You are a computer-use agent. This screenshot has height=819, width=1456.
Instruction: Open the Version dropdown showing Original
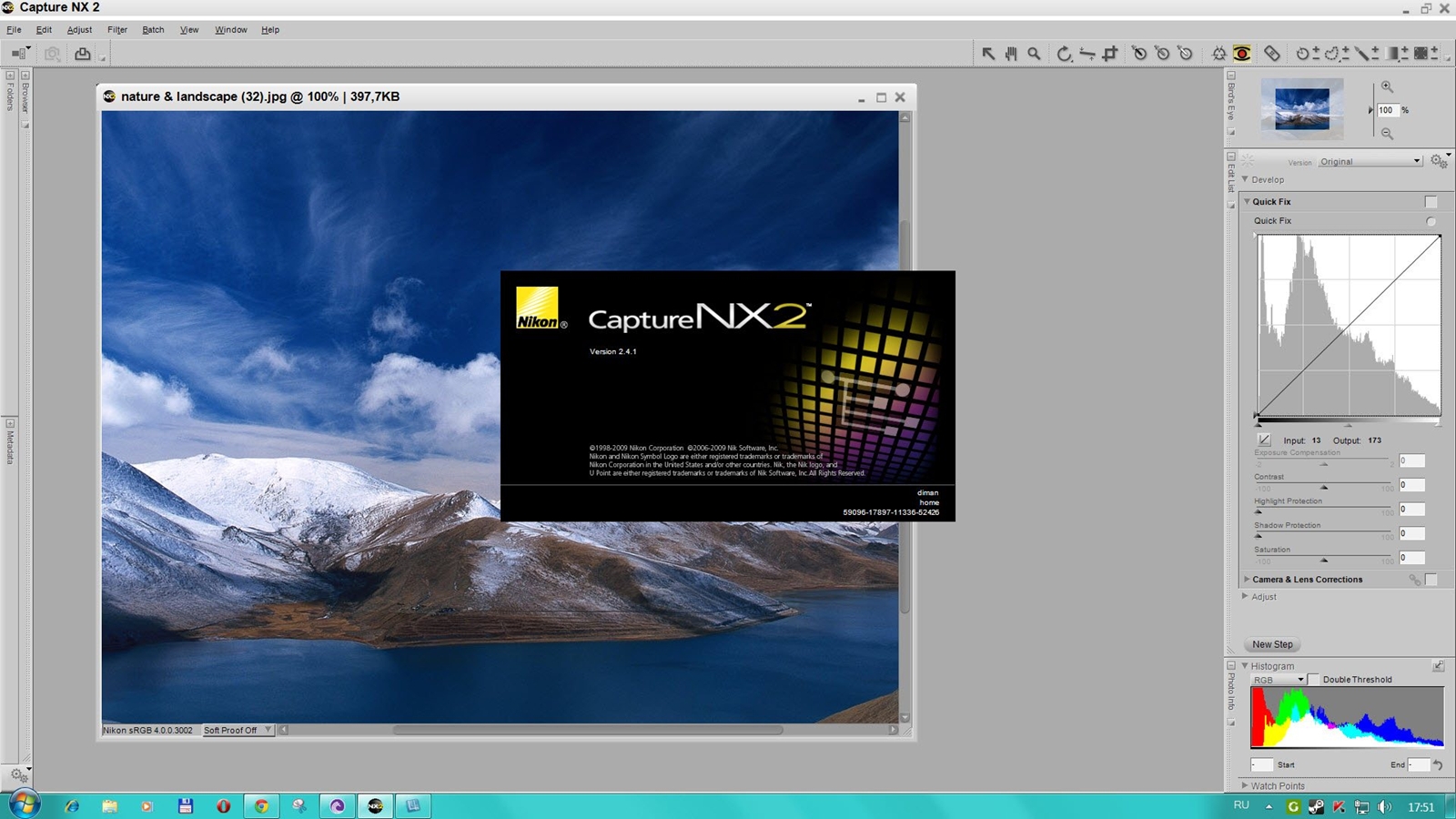tap(1370, 161)
